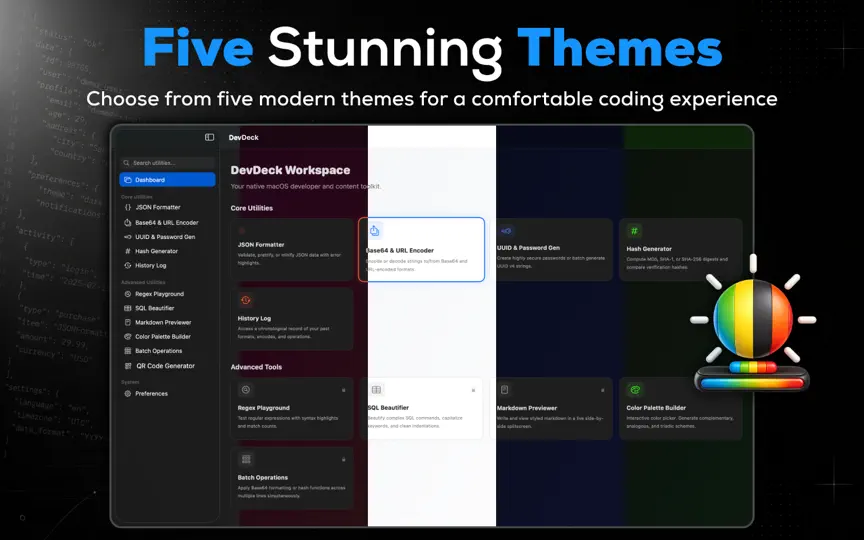Open the JSON Formatter card

coord(292,250)
